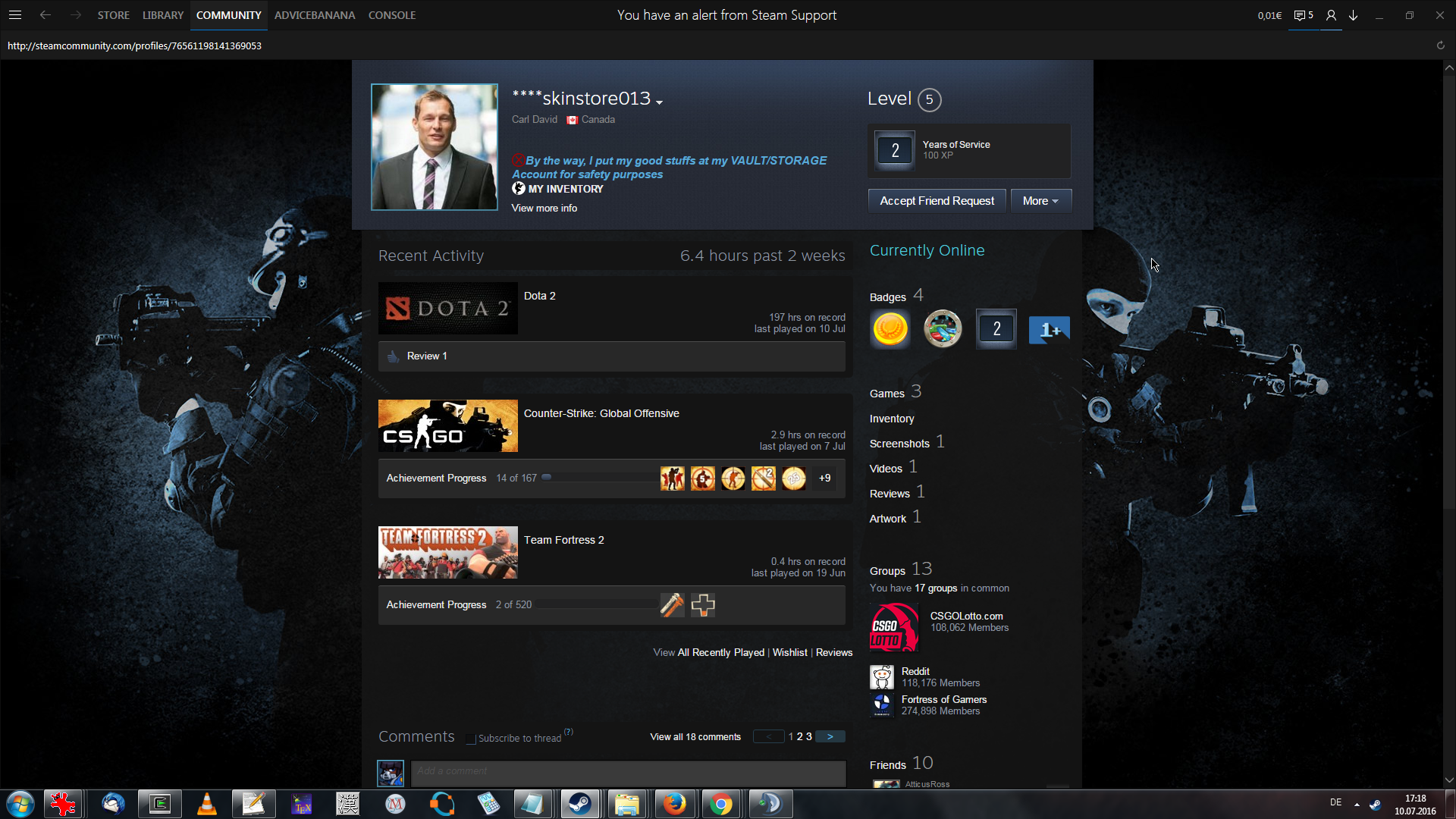This screenshot has width=1456, height=819.
Task: Open the downloads arrow icon in top bar
Action: pos(1354,15)
